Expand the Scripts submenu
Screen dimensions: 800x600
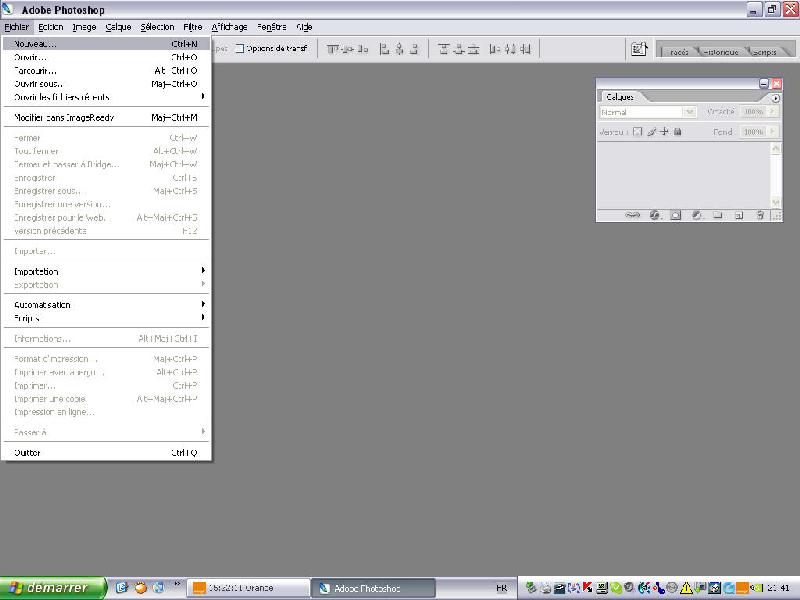(106, 318)
